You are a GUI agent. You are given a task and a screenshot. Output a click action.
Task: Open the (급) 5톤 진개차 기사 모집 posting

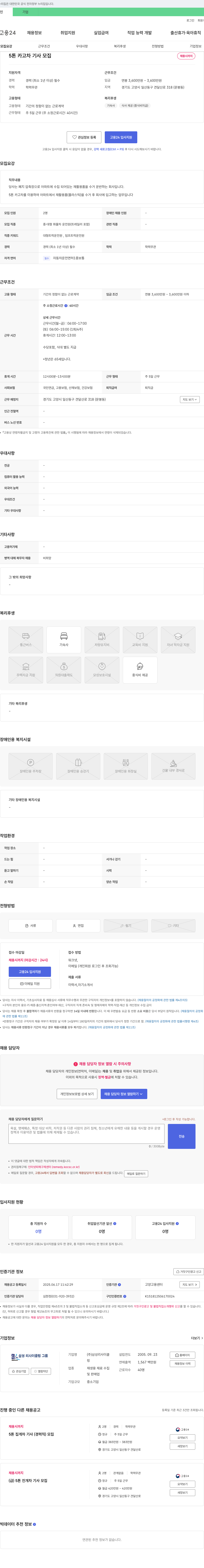click(x=28, y=1480)
